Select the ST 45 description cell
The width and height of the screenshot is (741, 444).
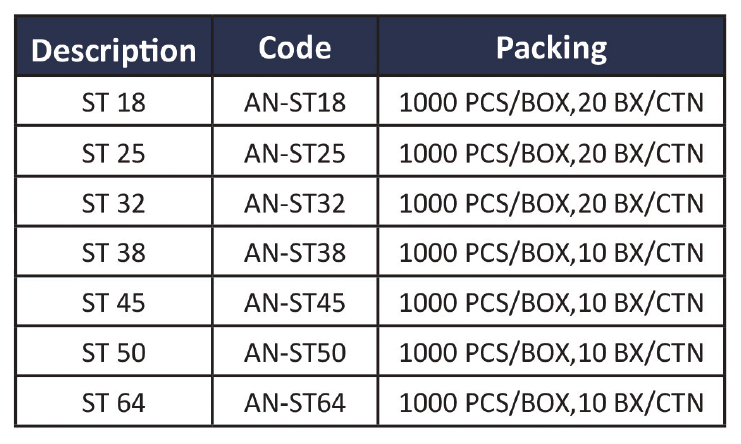click(113, 303)
